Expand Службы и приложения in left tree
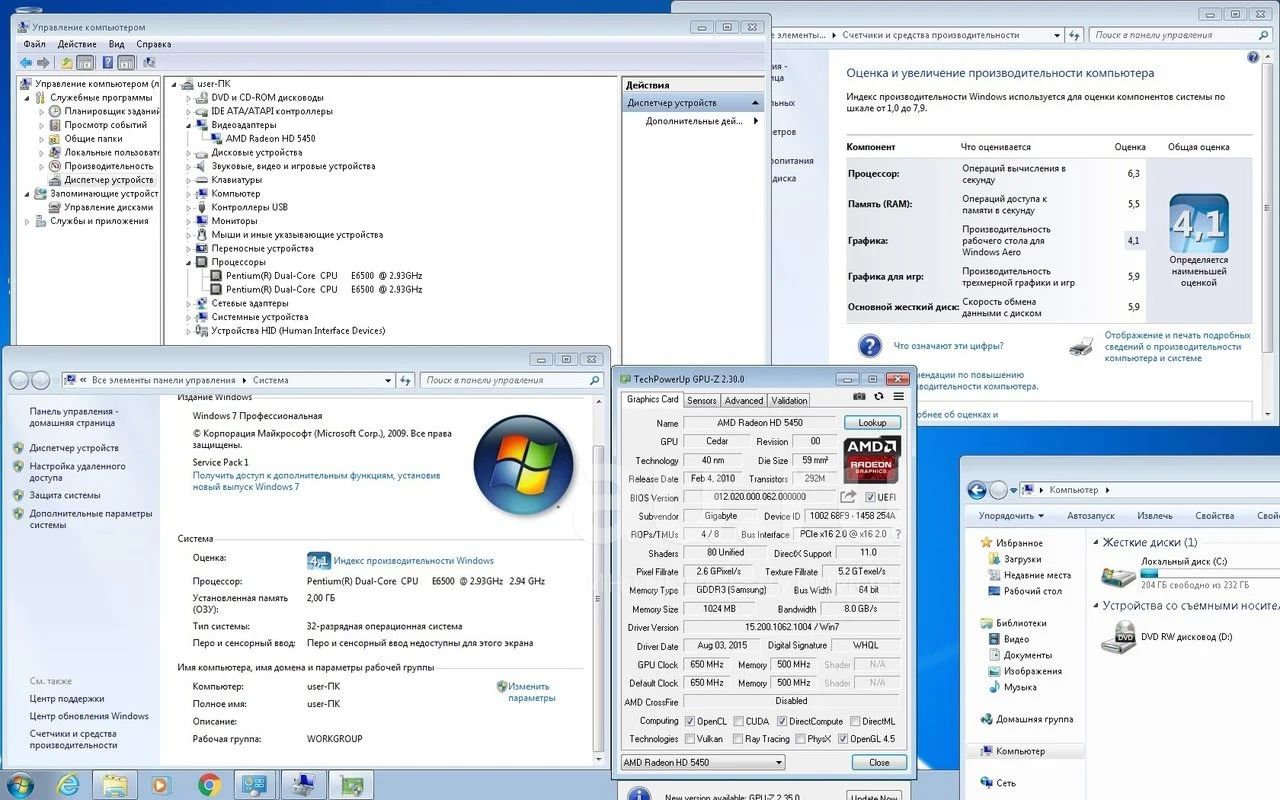Viewport: 1280px width, 800px height. click(27, 221)
